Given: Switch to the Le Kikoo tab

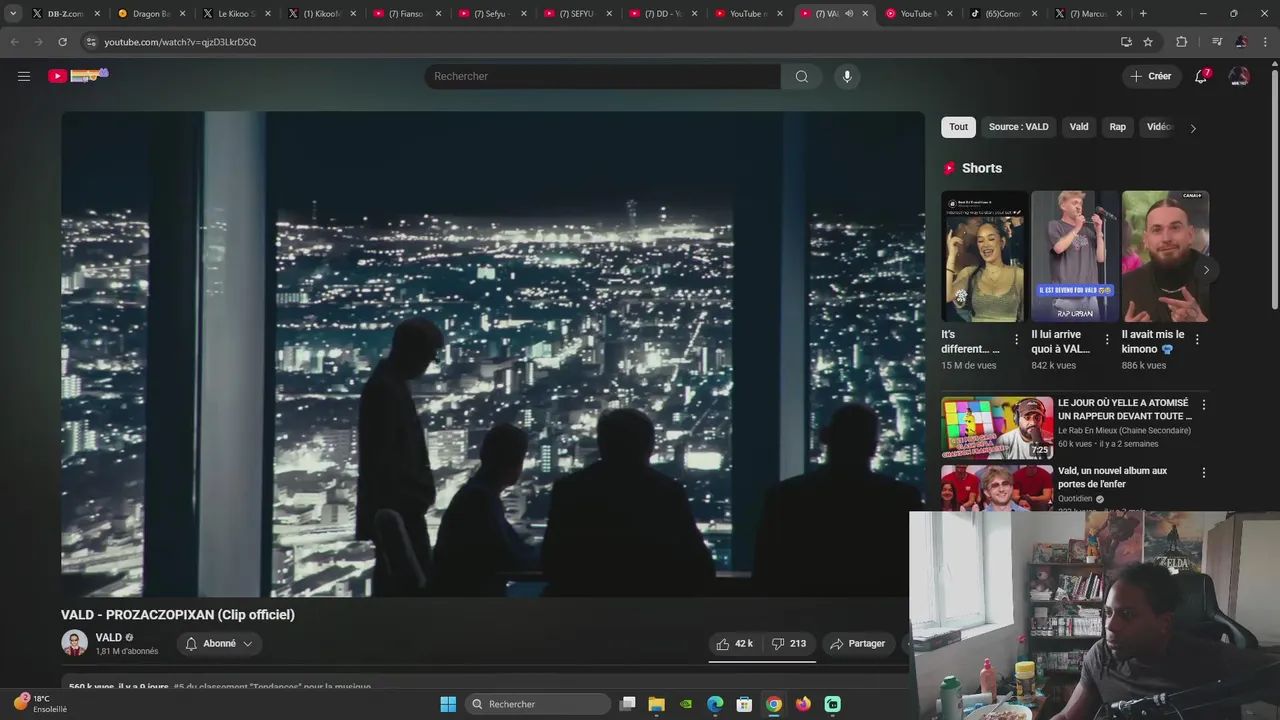Looking at the screenshot, I should tap(235, 14).
